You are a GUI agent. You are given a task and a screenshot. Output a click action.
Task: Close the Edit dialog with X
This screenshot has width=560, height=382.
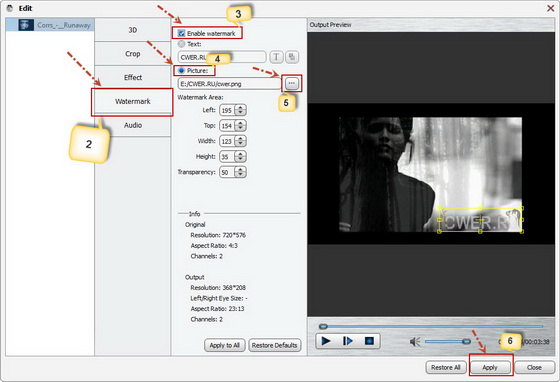click(x=550, y=8)
